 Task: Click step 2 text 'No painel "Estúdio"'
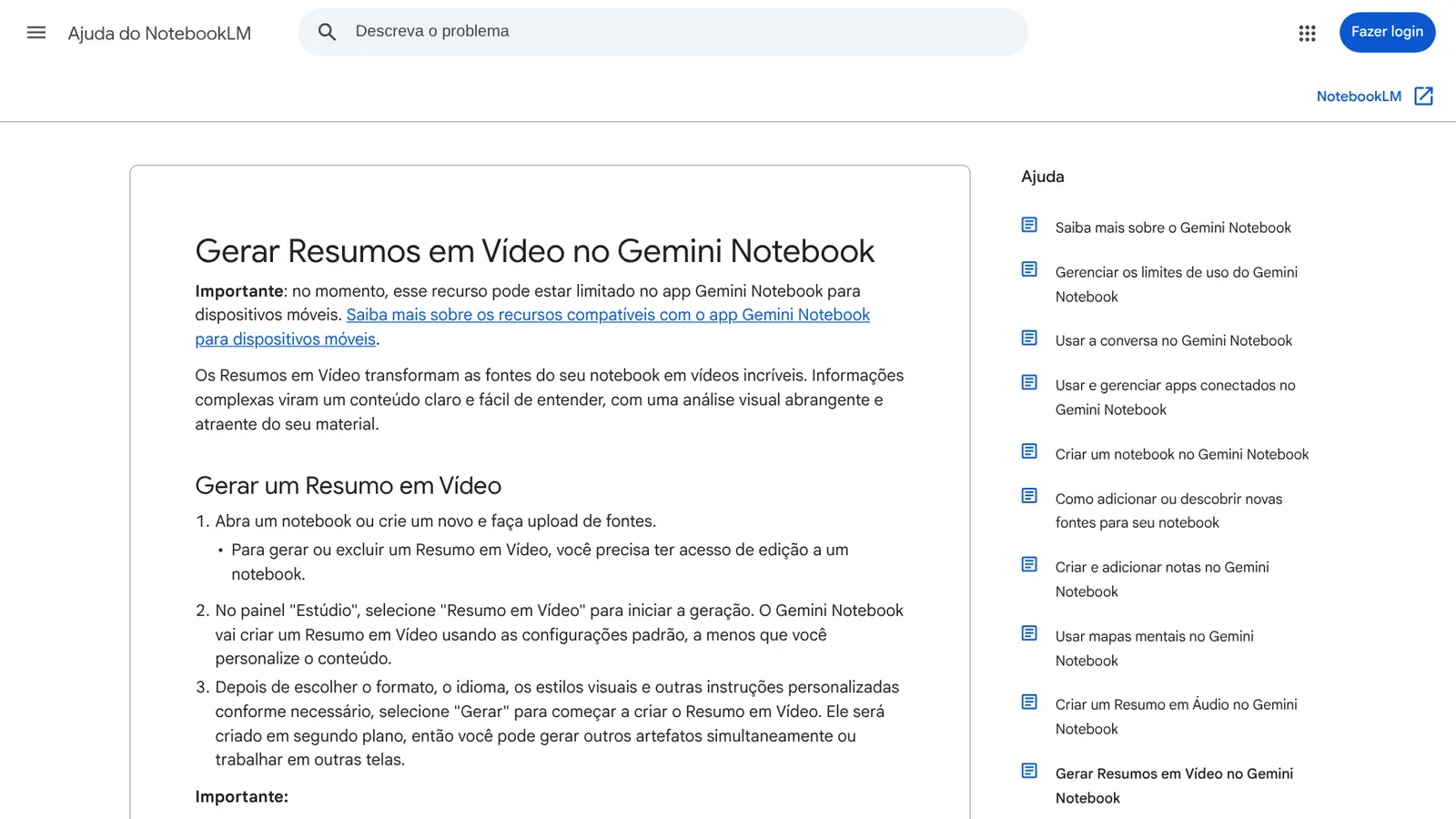pos(560,634)
